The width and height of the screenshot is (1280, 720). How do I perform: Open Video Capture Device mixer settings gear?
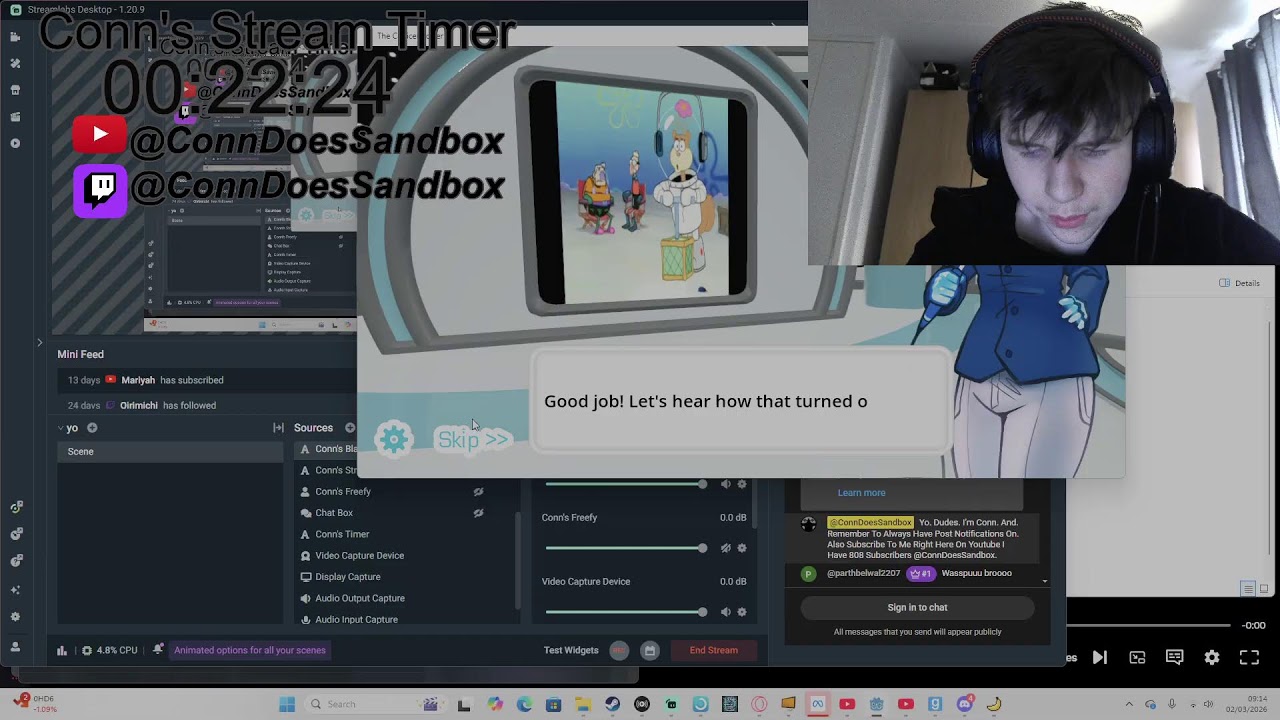coord(742,612)
